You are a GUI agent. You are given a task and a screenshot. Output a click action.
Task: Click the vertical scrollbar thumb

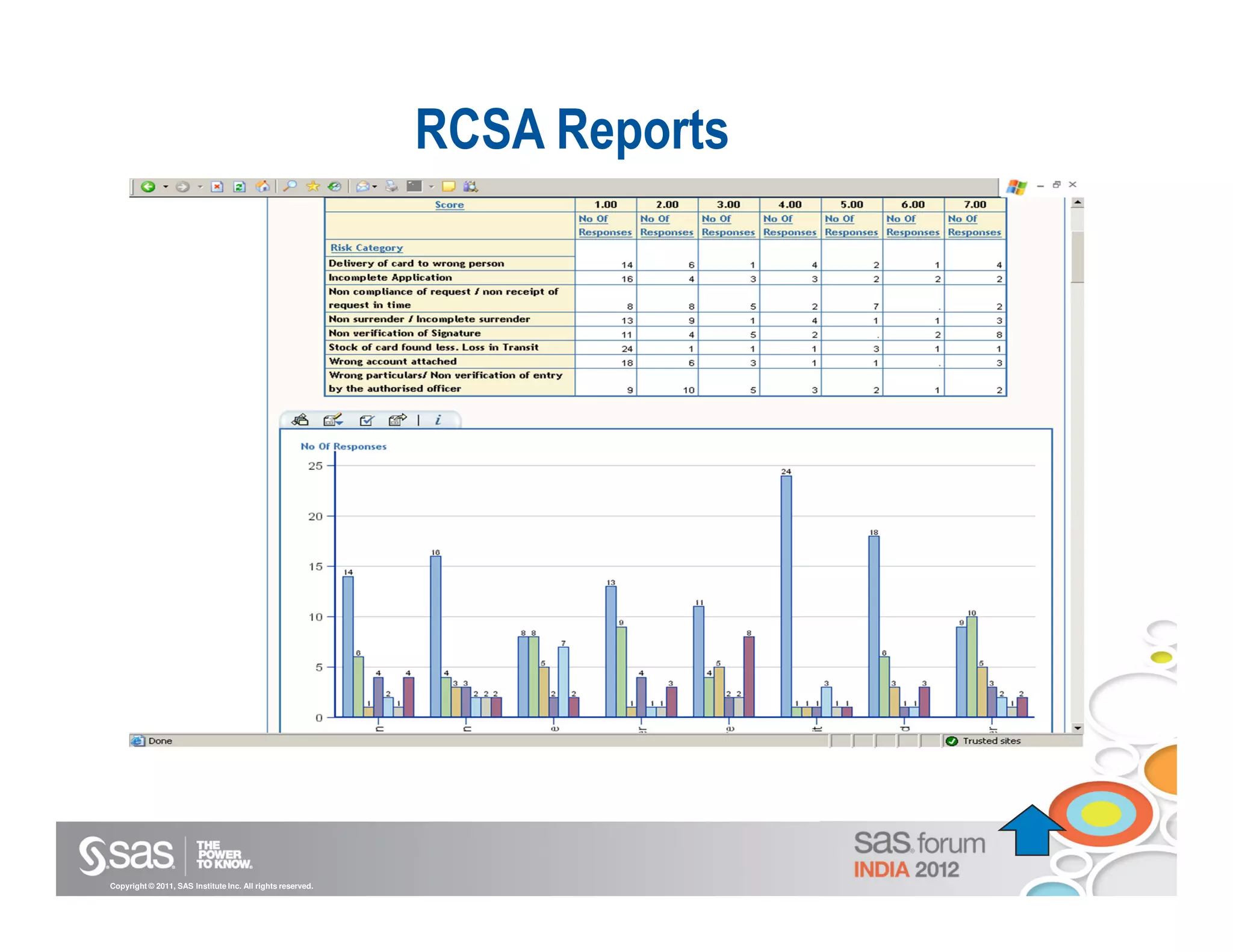pyautogui.click(x=1078, y=256)
